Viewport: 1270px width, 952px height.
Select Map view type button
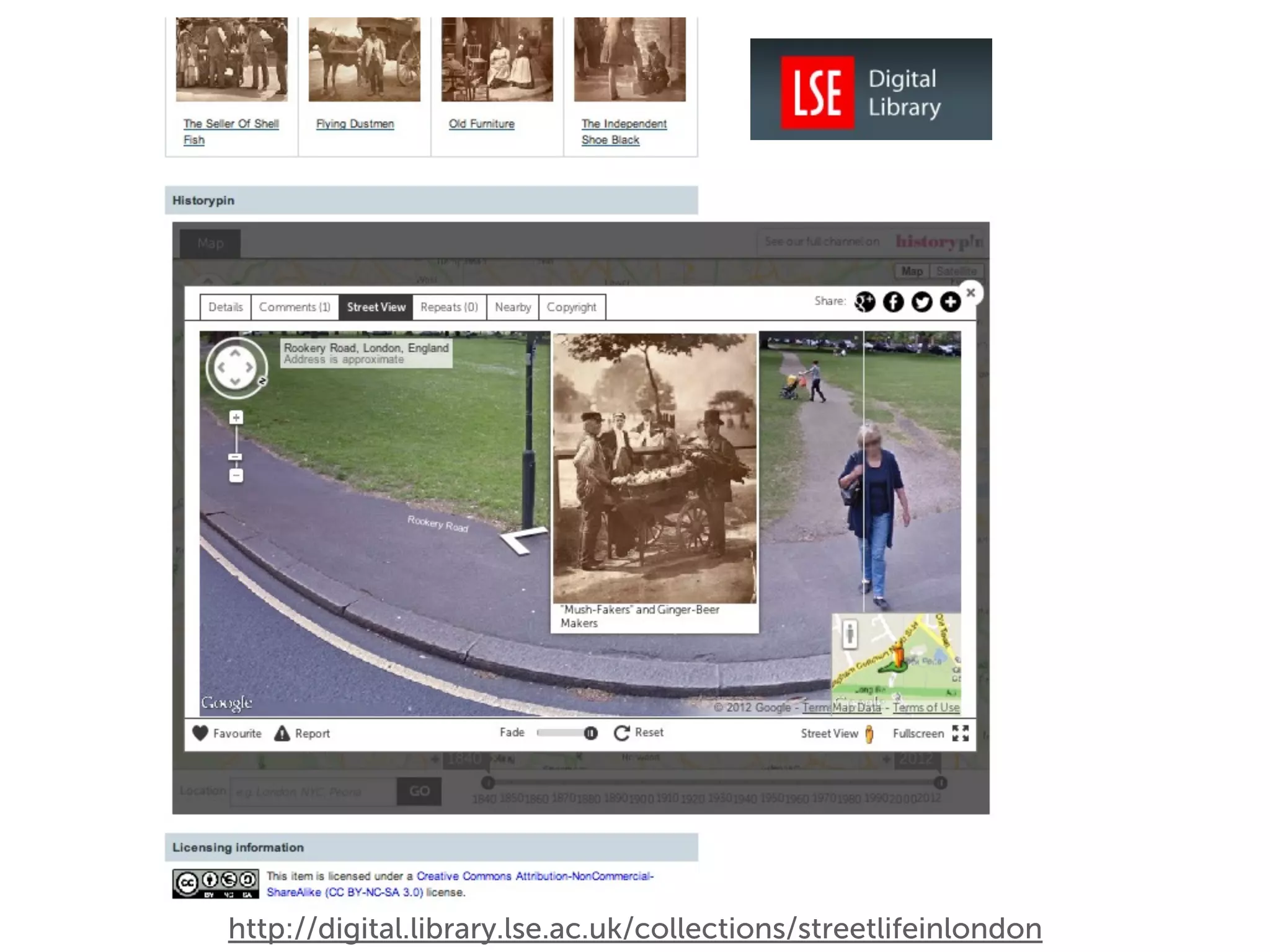click(912, 271)
